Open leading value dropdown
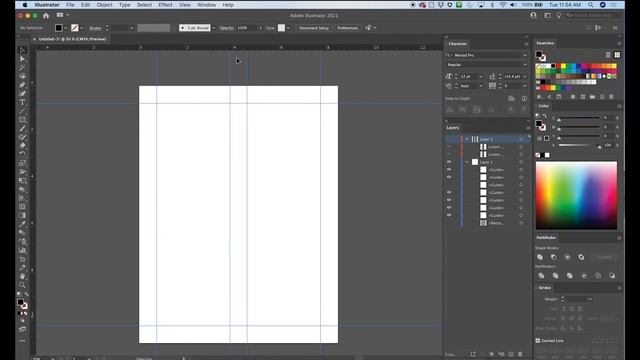 point(525,76)
